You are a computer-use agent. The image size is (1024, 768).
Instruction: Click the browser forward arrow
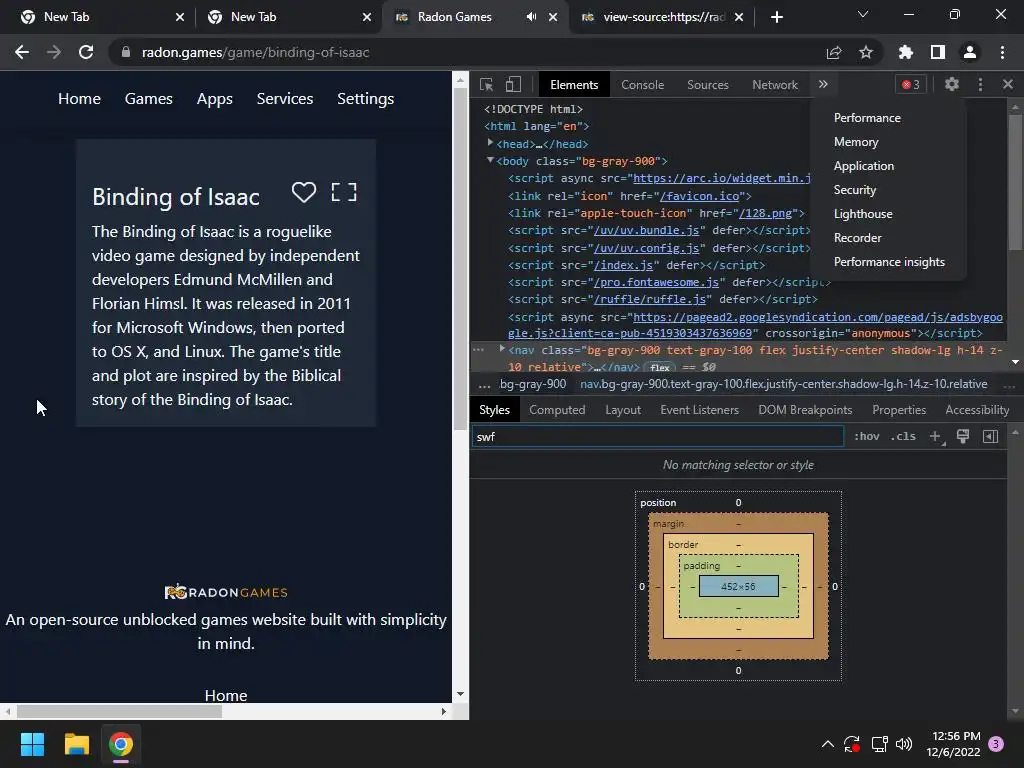point(54,52)
